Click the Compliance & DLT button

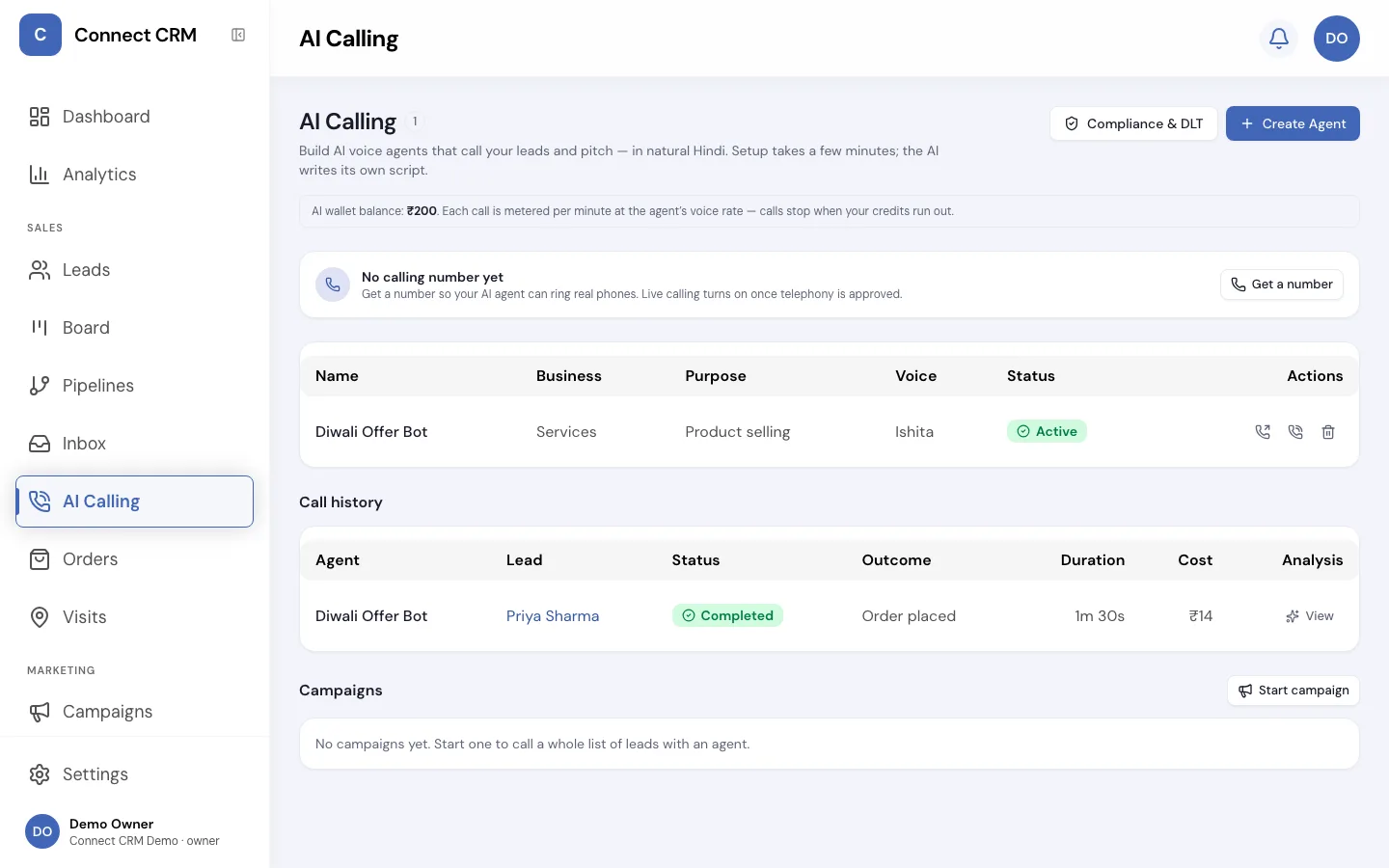click(1133, 123)
